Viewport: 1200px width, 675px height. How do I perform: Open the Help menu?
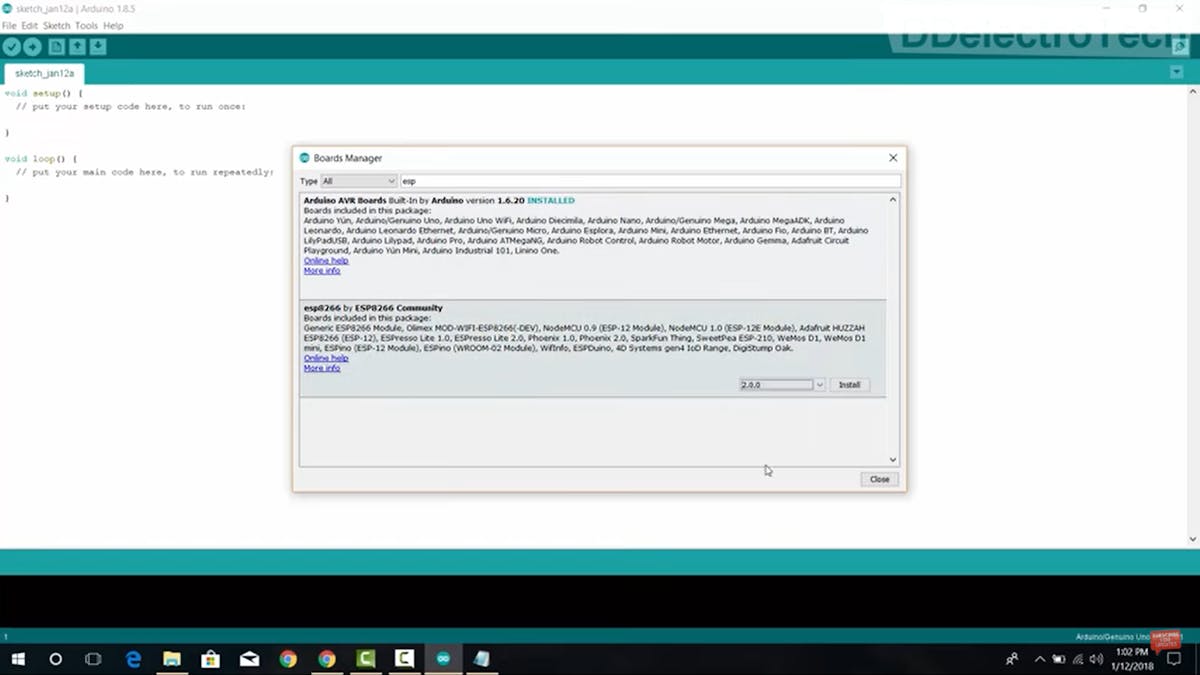[113, 25]
